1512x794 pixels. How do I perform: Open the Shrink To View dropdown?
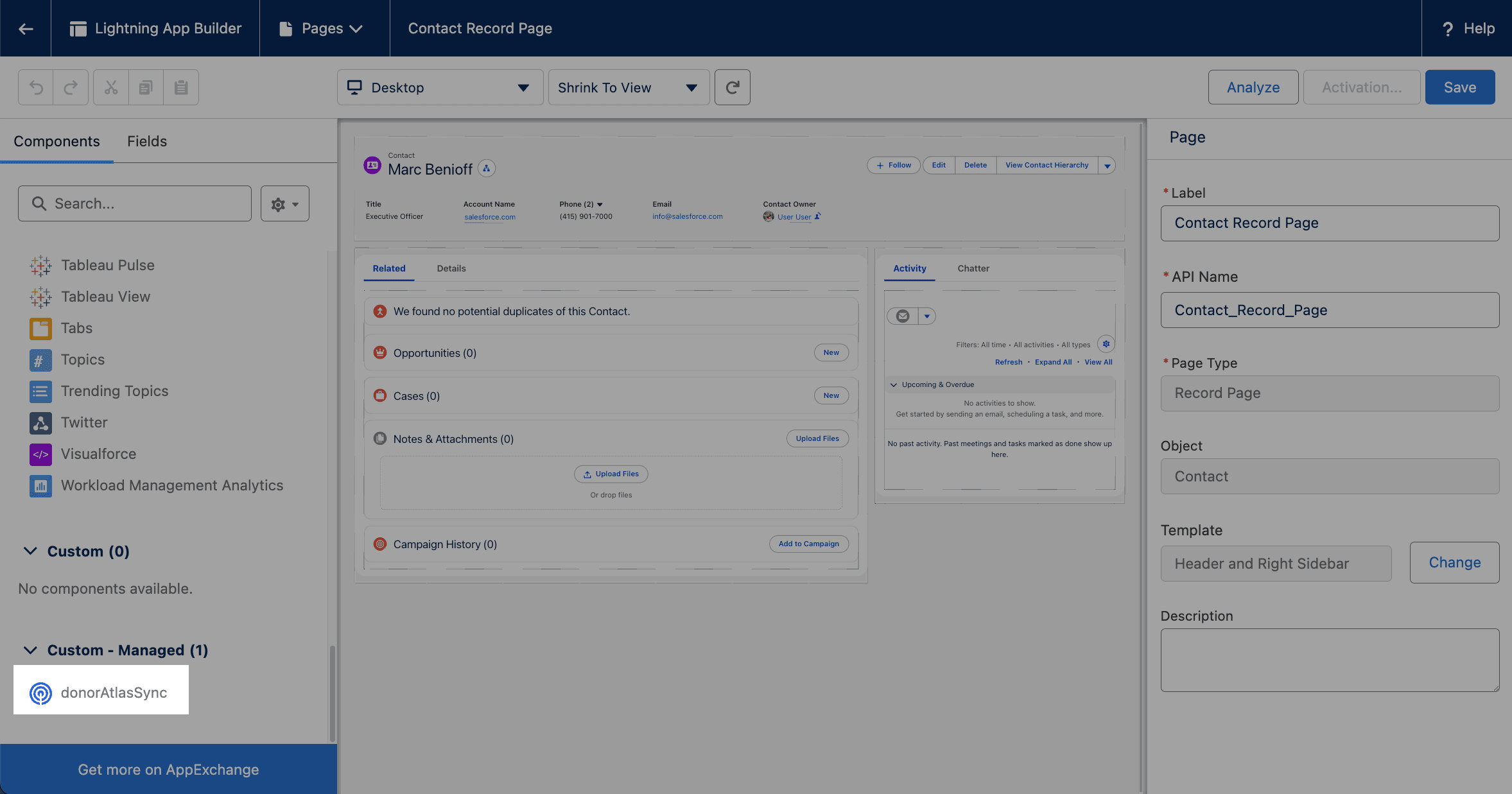click(627, 87)
